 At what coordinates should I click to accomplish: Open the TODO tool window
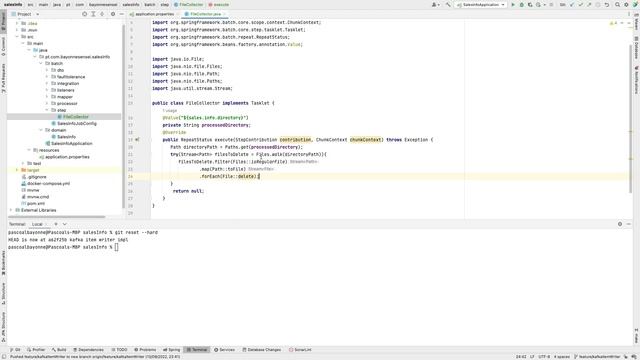pyautogui.click(x=120, y=350)
